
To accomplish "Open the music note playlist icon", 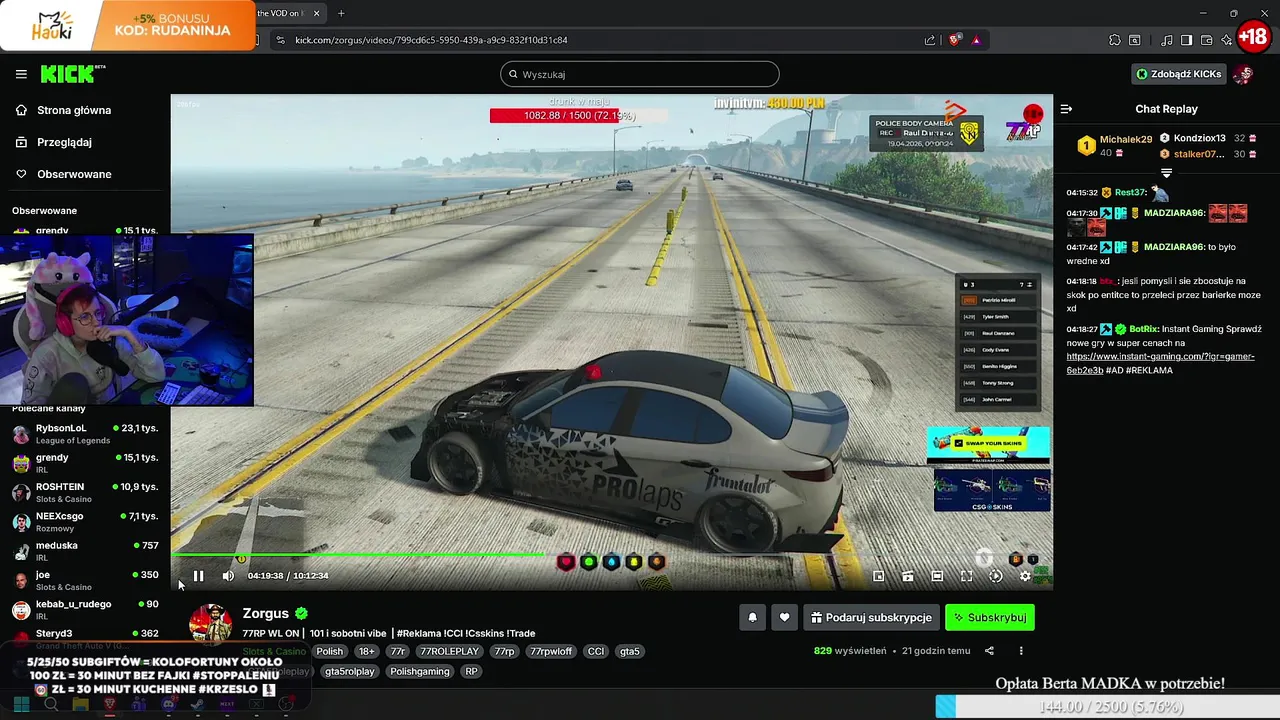I will coord(1166,40).
